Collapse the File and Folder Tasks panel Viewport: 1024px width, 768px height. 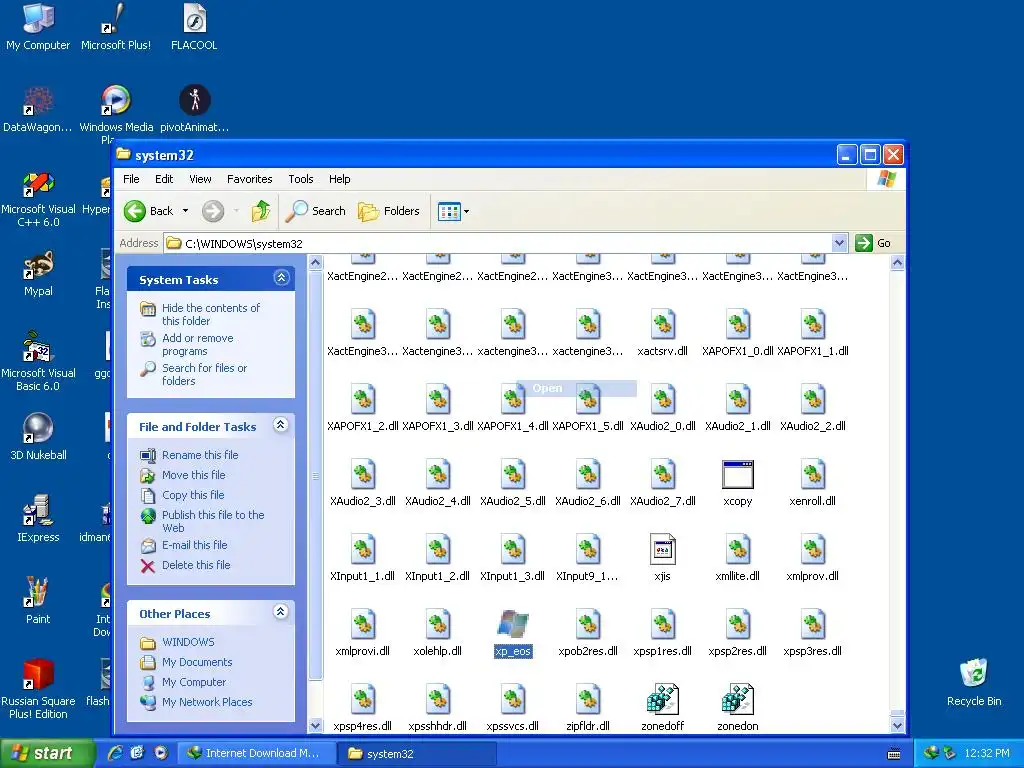(281, 425)
